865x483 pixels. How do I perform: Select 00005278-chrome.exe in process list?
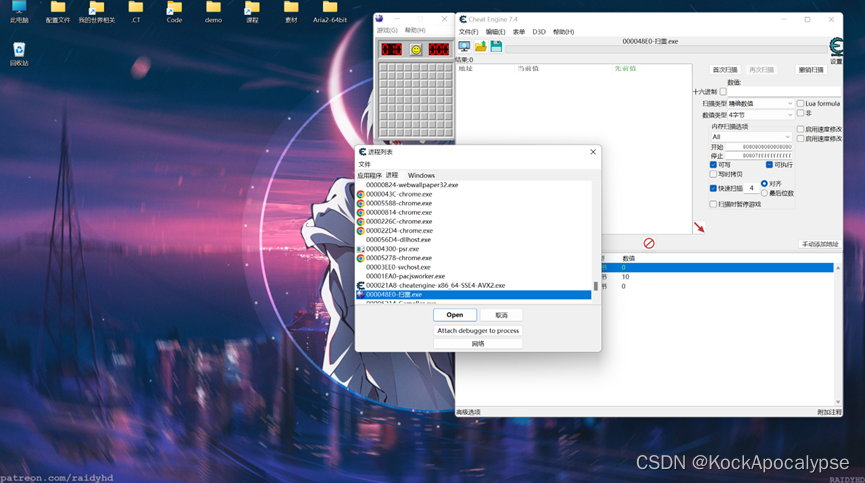[x=473, y=258]
